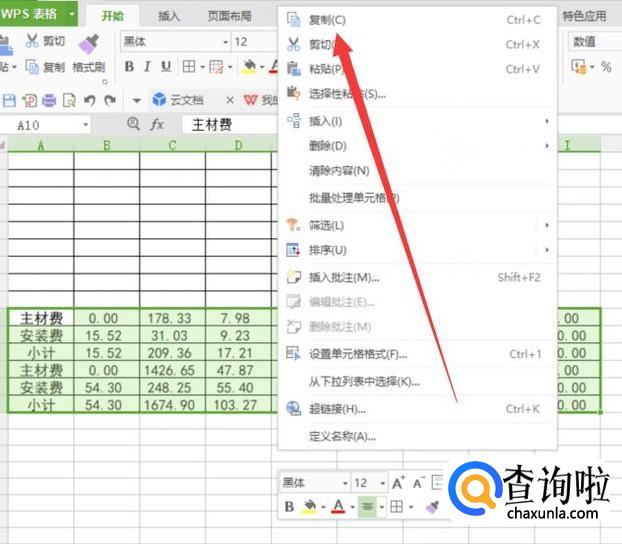Open the Name Box dropdown showing A10

tap(86, 125)
